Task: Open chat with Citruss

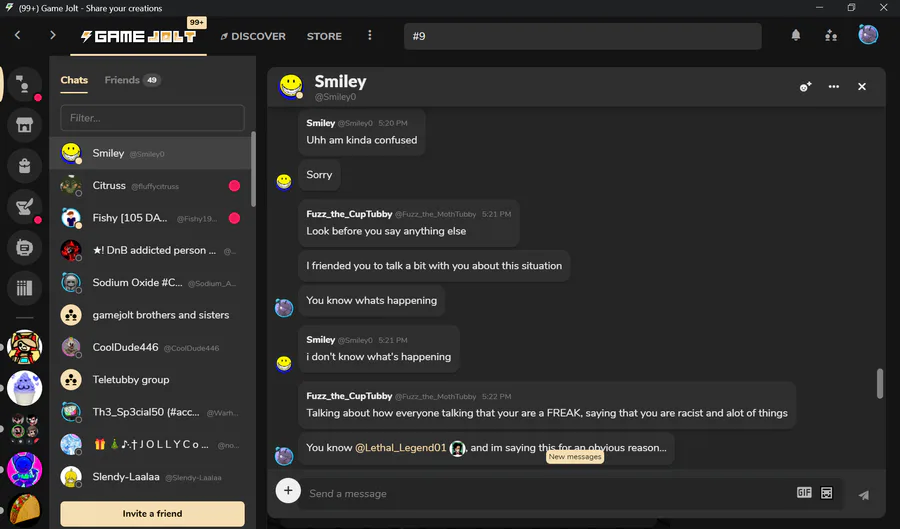Action: pyautogui.click(x=150, y=186)
